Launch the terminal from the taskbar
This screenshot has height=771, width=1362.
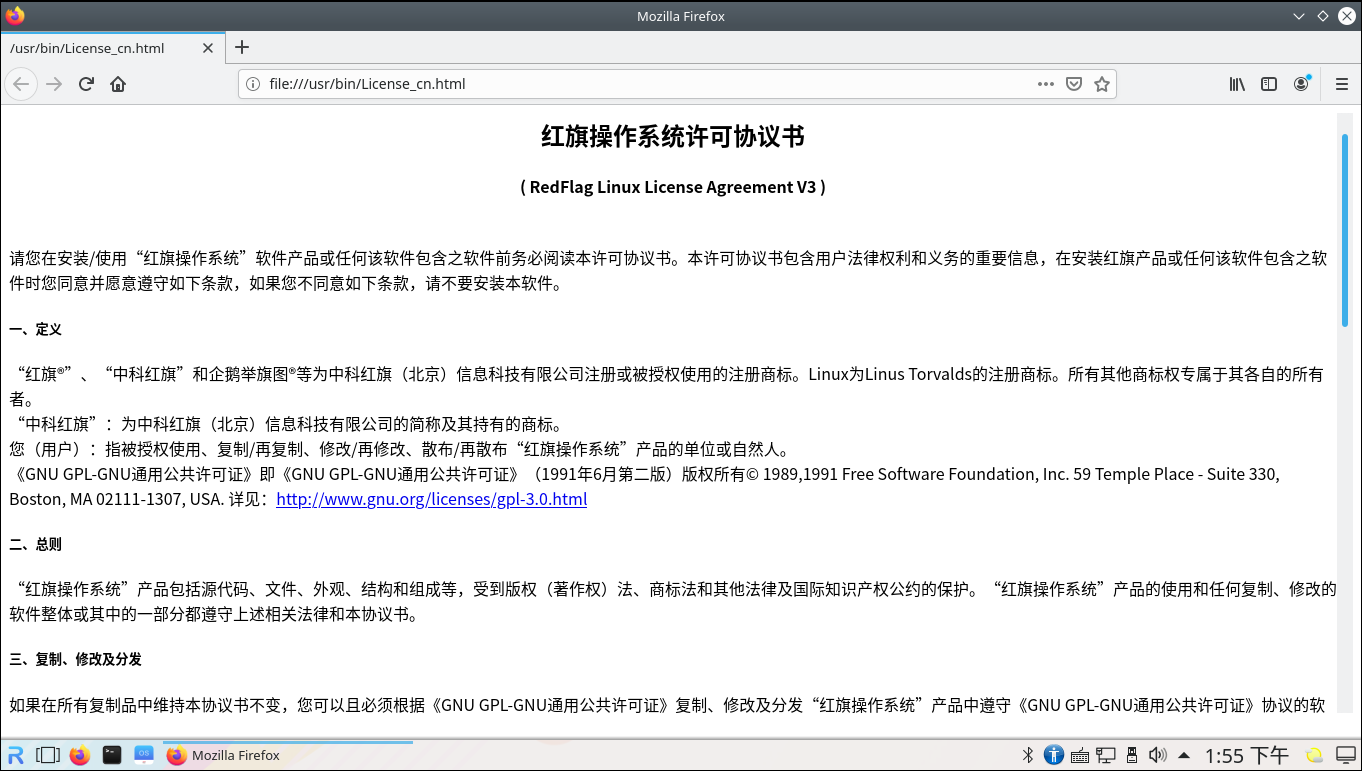click(112, 755)
